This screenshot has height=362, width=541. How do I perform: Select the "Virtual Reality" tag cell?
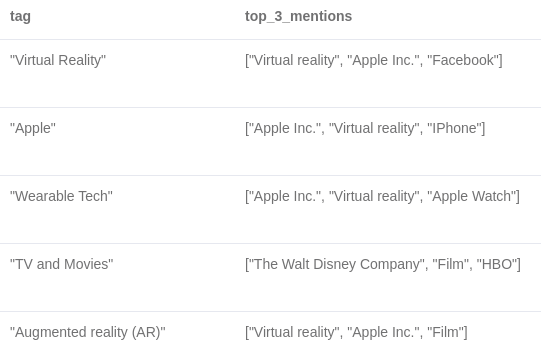pos(58,60)
